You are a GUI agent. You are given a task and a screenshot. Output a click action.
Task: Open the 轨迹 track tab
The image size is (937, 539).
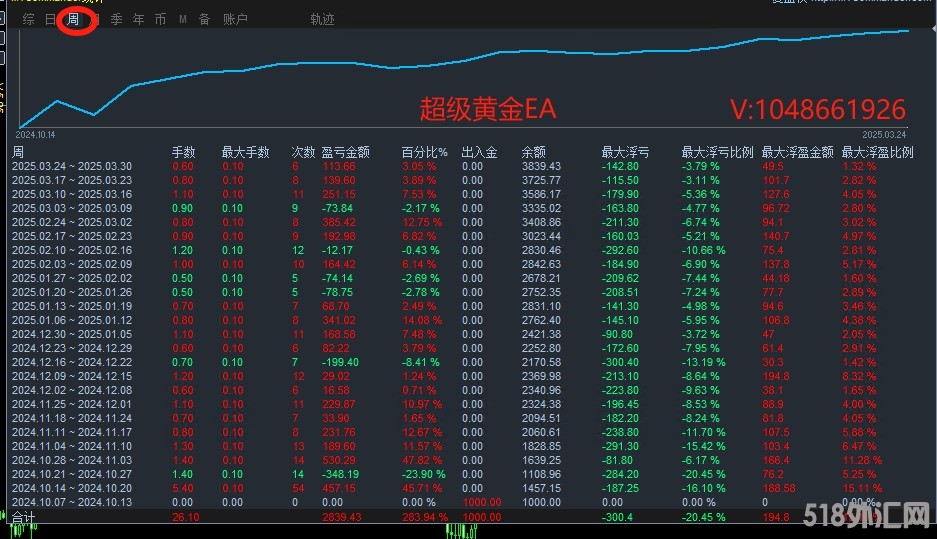point(322,19)
